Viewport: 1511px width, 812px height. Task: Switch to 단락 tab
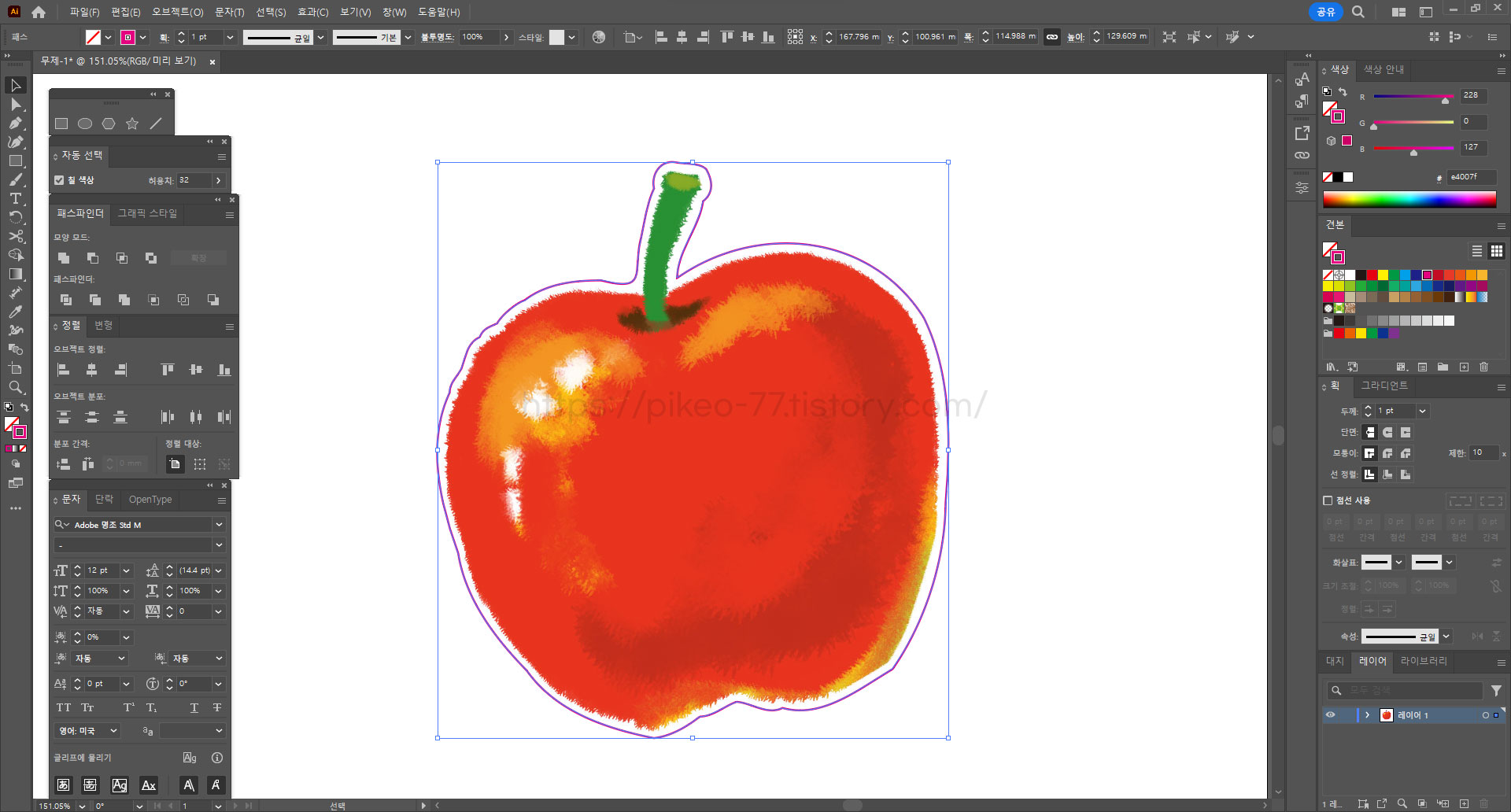tap(104, 500)
